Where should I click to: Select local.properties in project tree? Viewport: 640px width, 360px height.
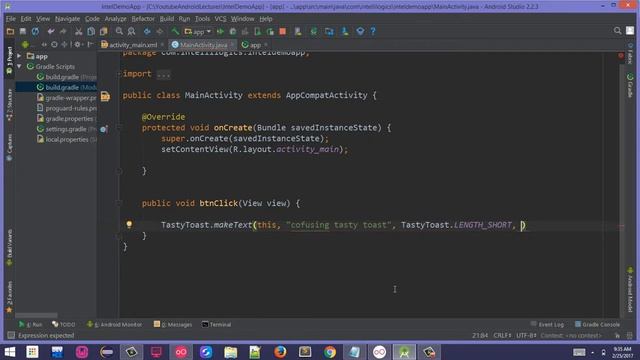[67, 139]
